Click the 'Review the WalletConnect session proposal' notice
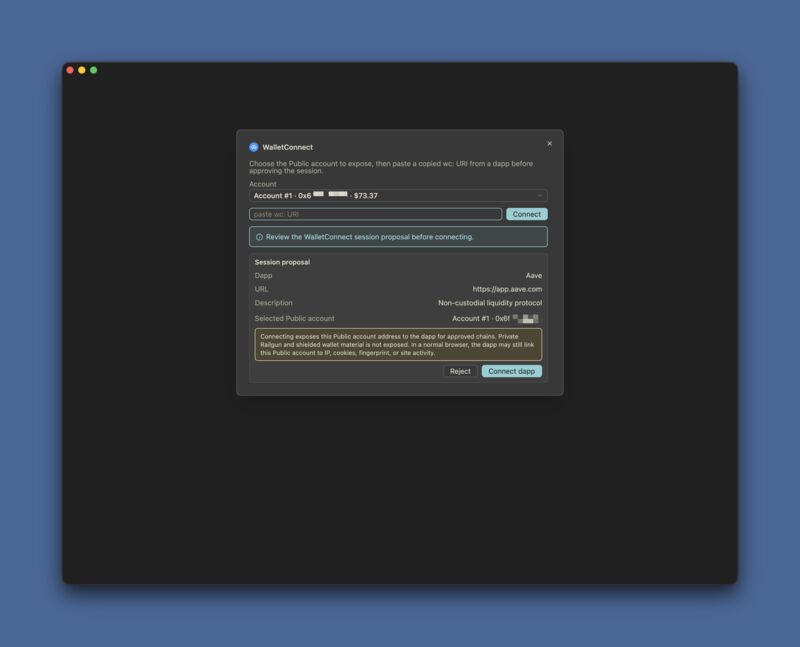This screenshot has width=800, height=647. [398, 237]
